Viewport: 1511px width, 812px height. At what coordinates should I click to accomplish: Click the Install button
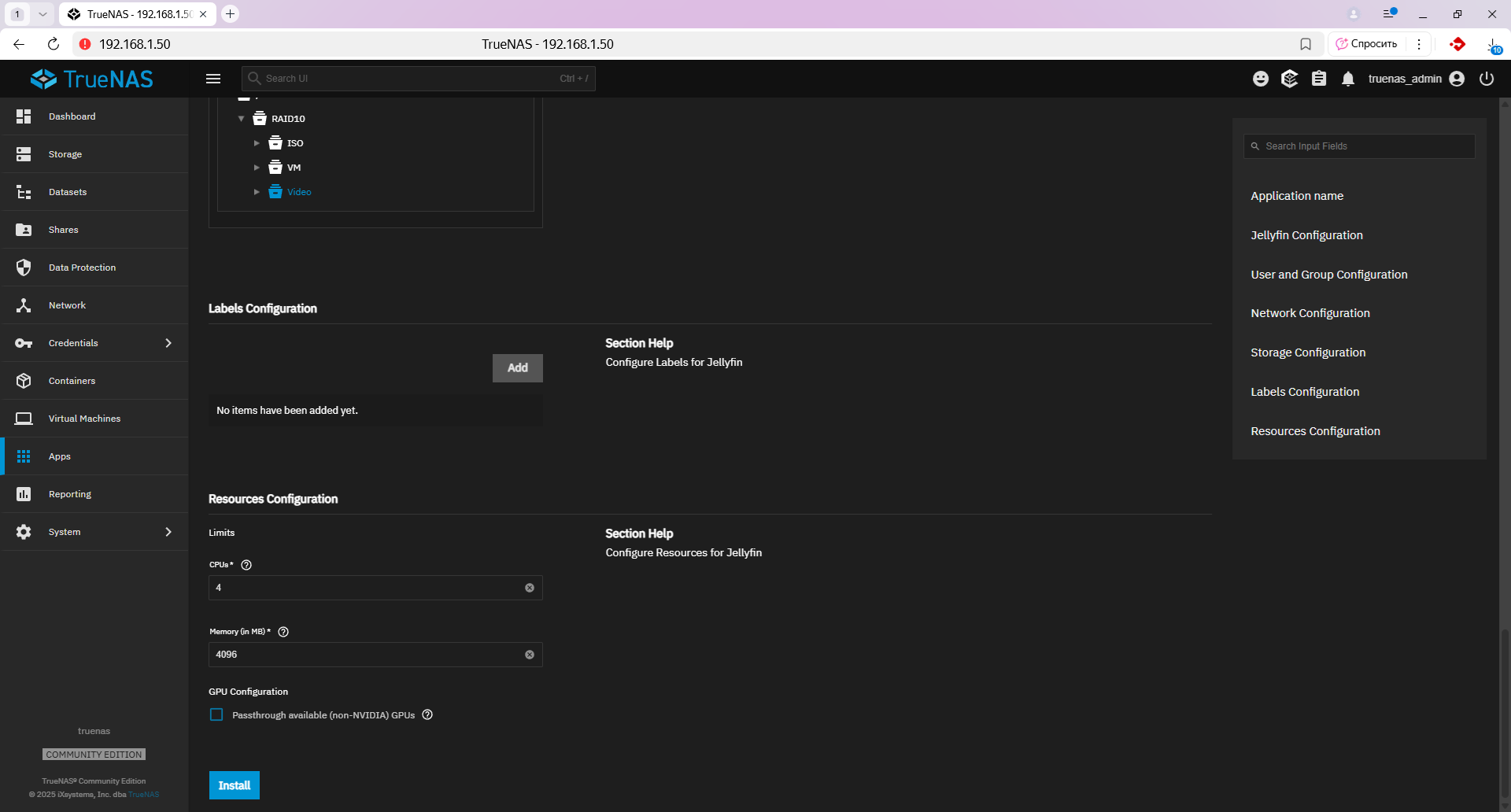pyautogui.click(x=234, y=785)
